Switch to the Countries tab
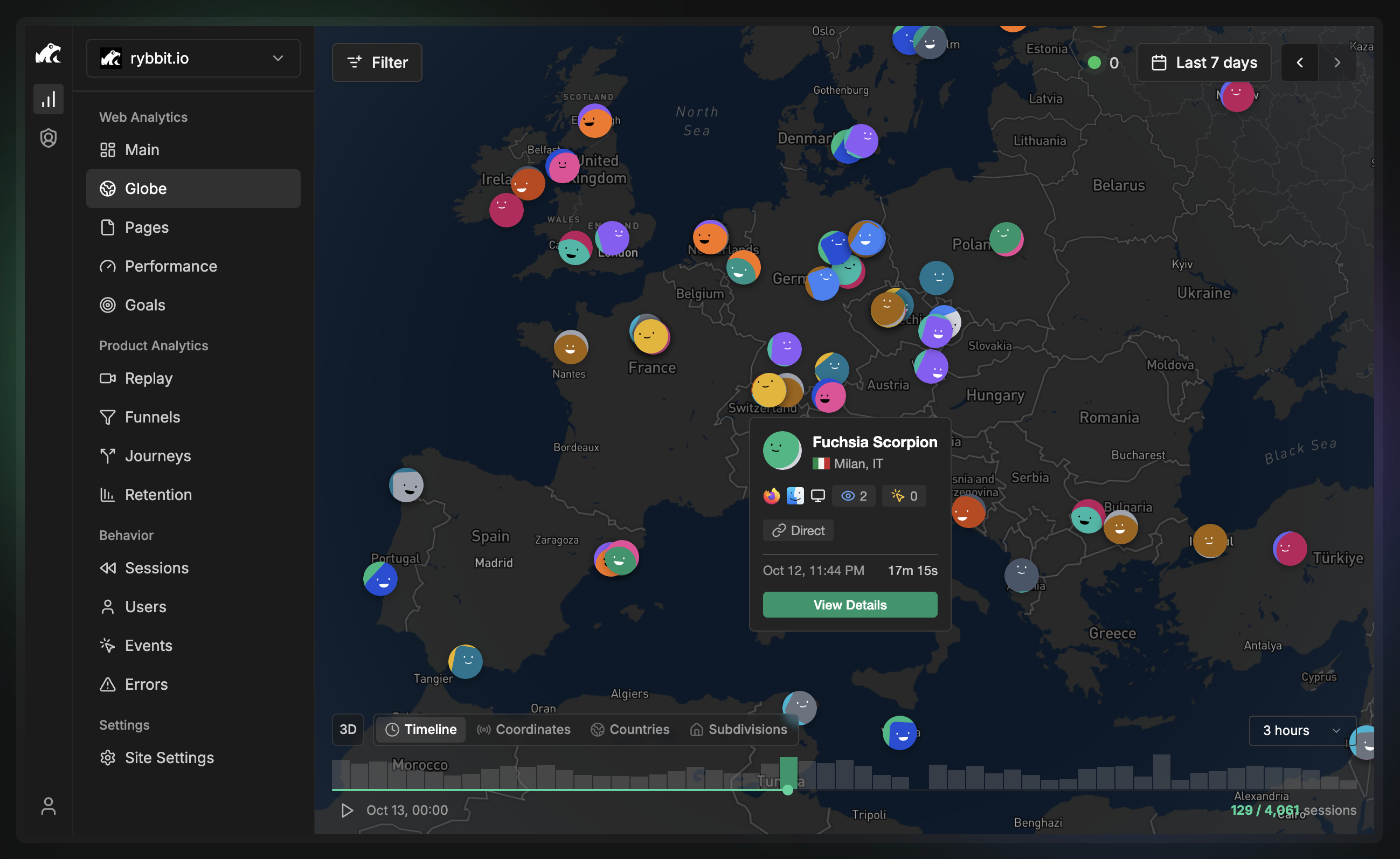Image resolution: width=1400 pixels, height=859 pixels. click(x=630, y=730)
